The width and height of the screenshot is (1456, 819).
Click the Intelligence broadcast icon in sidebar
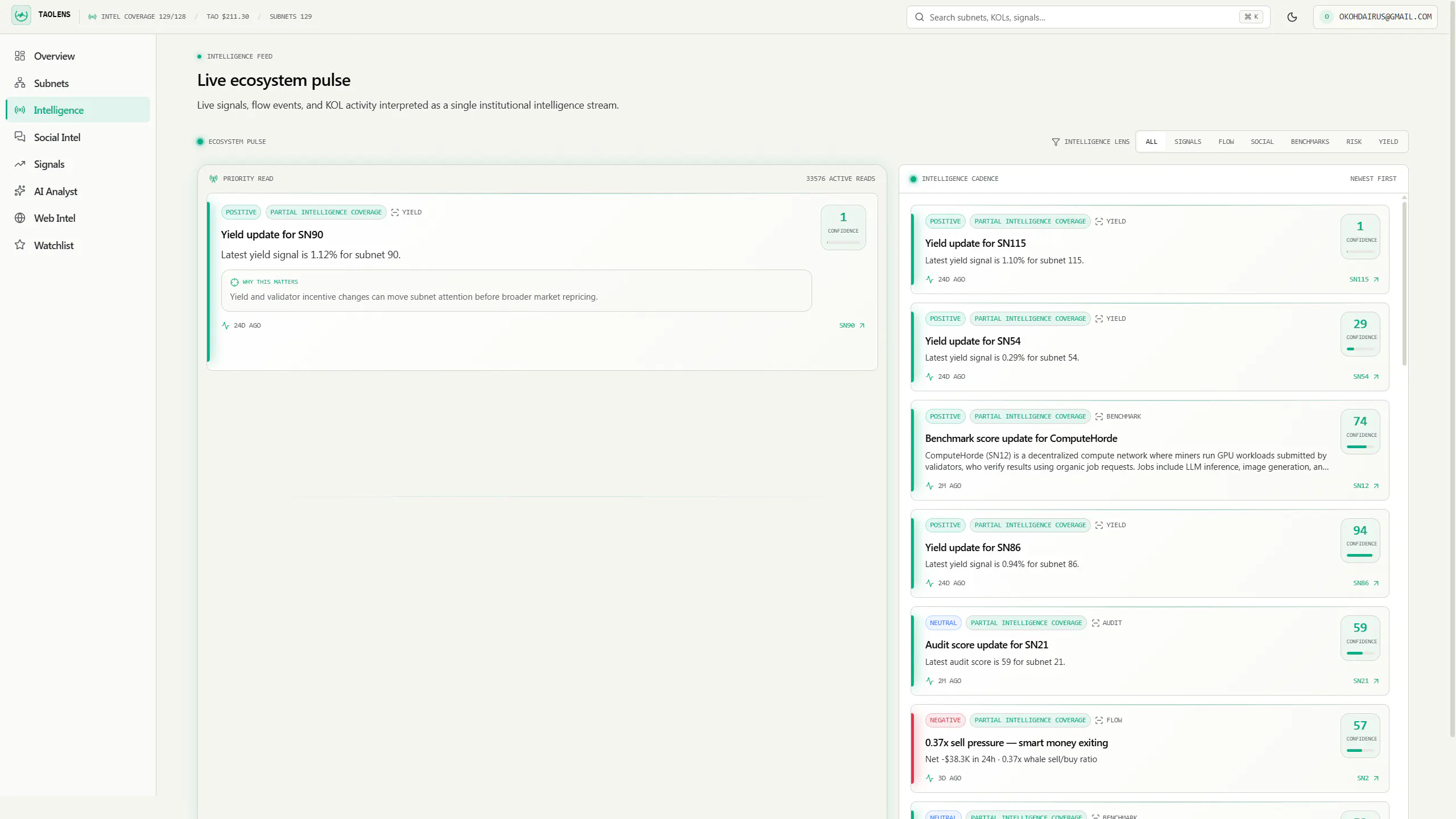(20, 110)
